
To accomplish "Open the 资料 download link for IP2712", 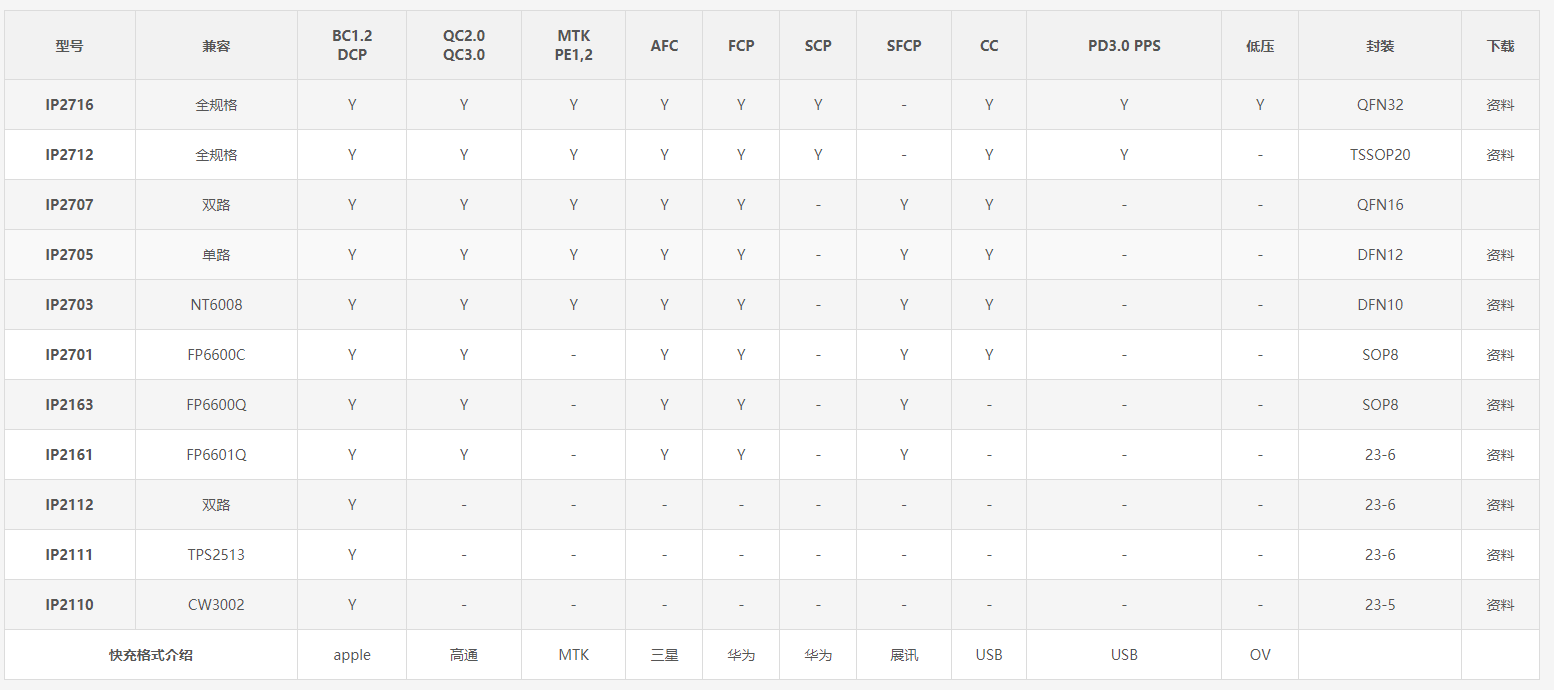I will point(1500,155).
